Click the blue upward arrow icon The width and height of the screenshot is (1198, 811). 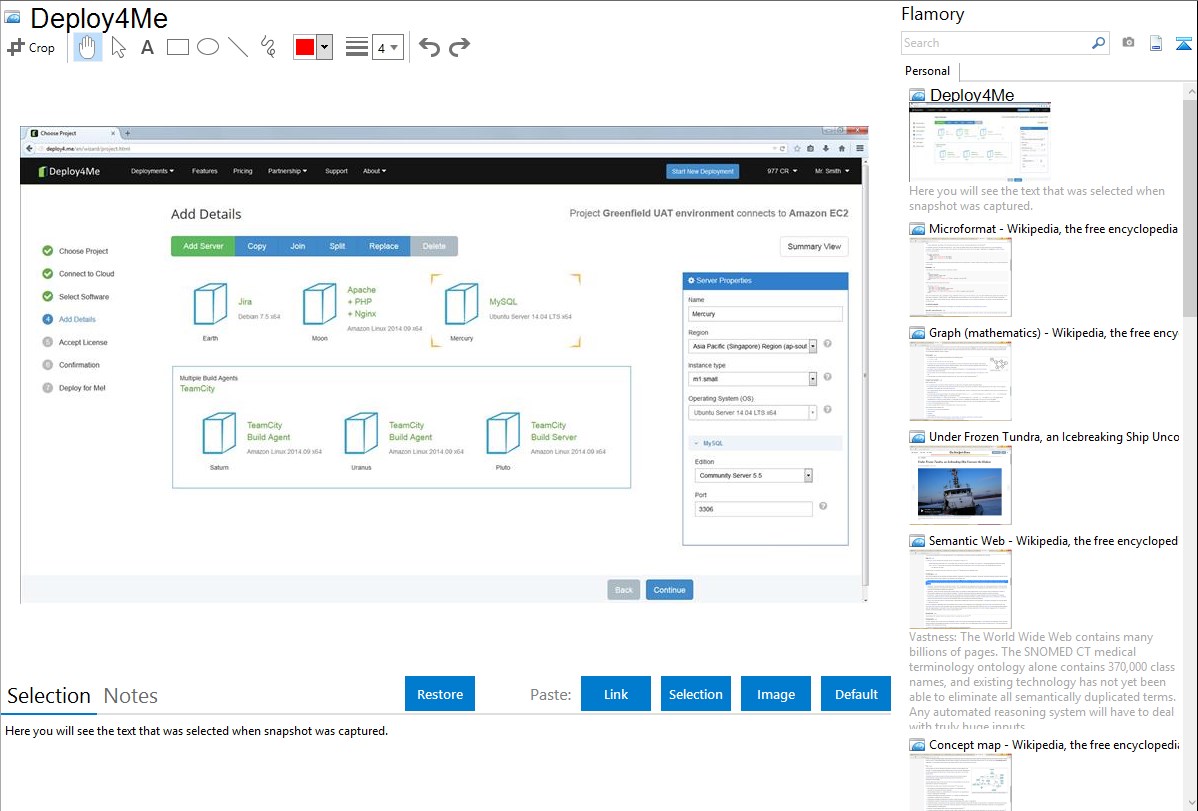1183,43
